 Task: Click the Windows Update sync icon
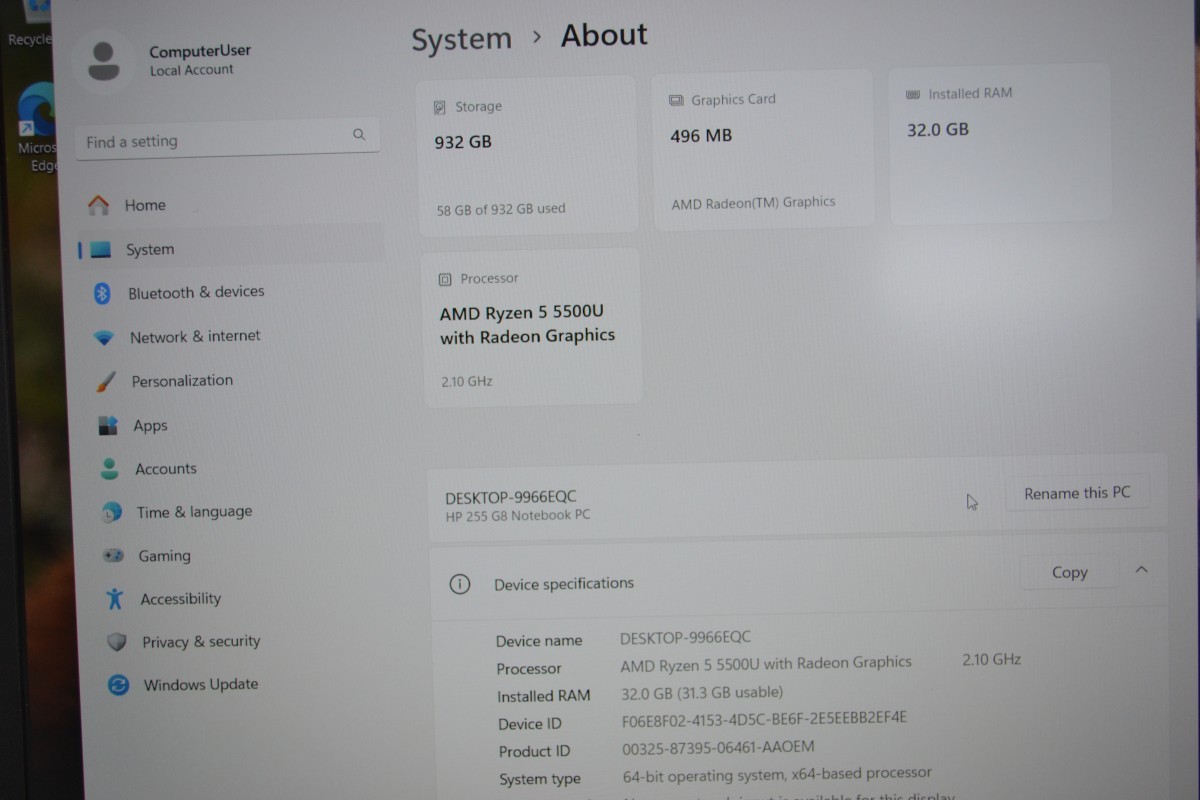[x=118, y=685]
